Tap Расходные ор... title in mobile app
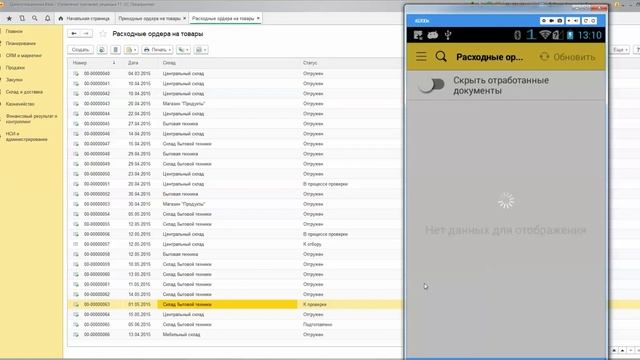The width and height of the screenshot is (640, 360). (x=489, y=57)
